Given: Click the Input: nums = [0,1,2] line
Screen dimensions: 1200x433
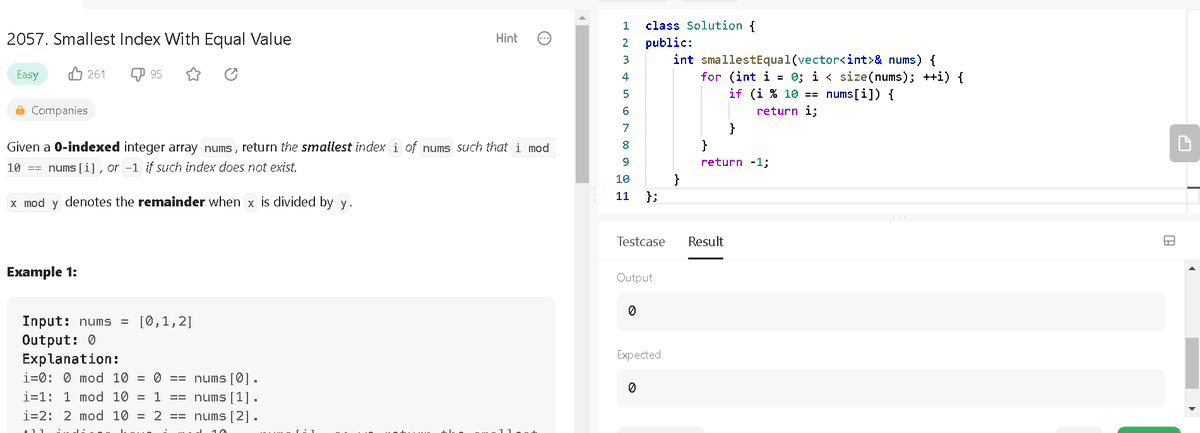Looking at the screenshot, I should 108,322.
